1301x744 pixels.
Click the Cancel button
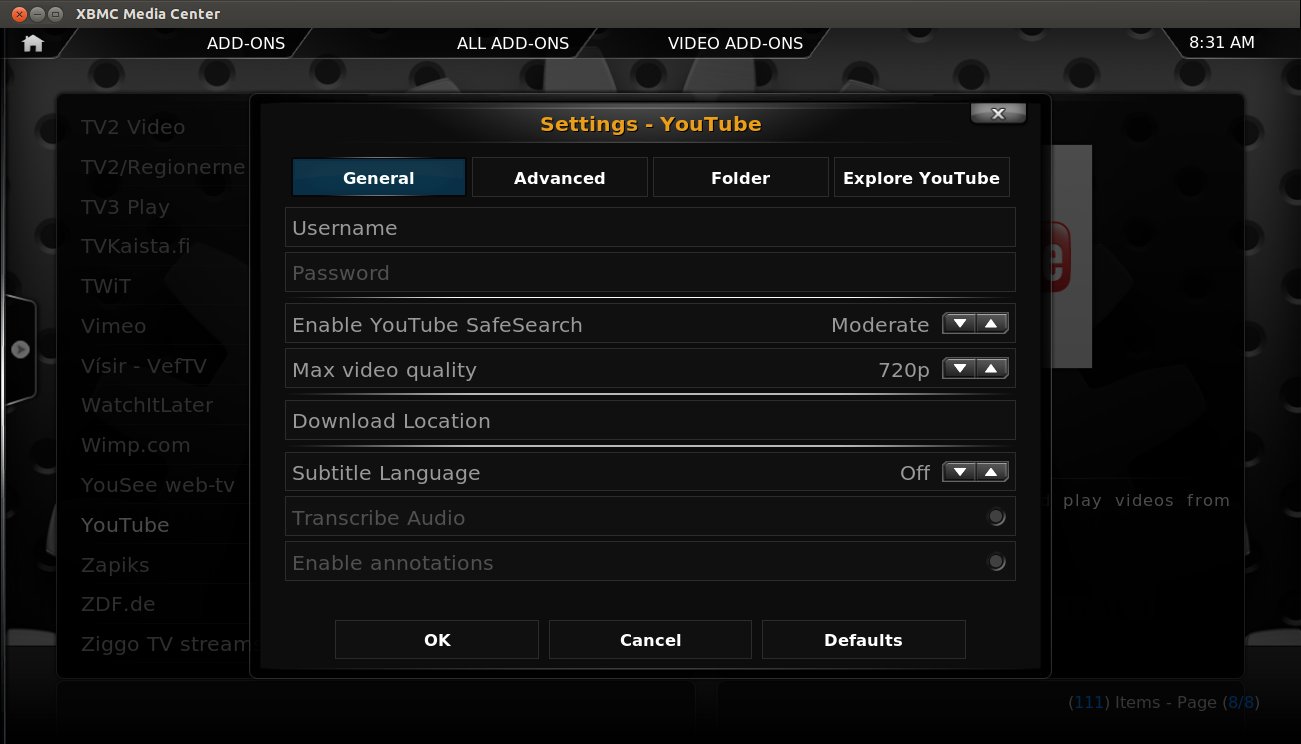650,640
